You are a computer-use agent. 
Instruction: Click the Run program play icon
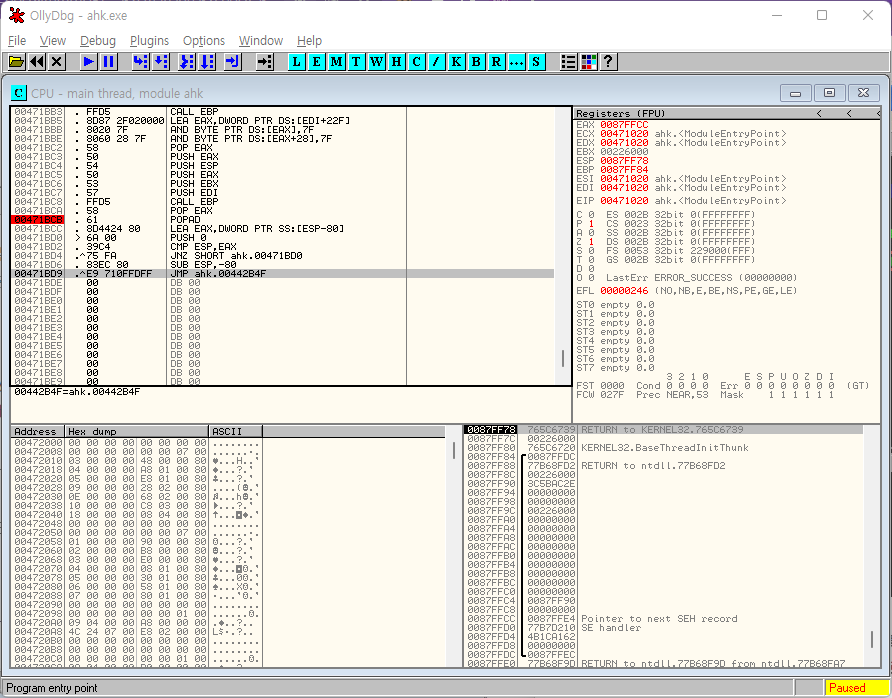[88, 61]
